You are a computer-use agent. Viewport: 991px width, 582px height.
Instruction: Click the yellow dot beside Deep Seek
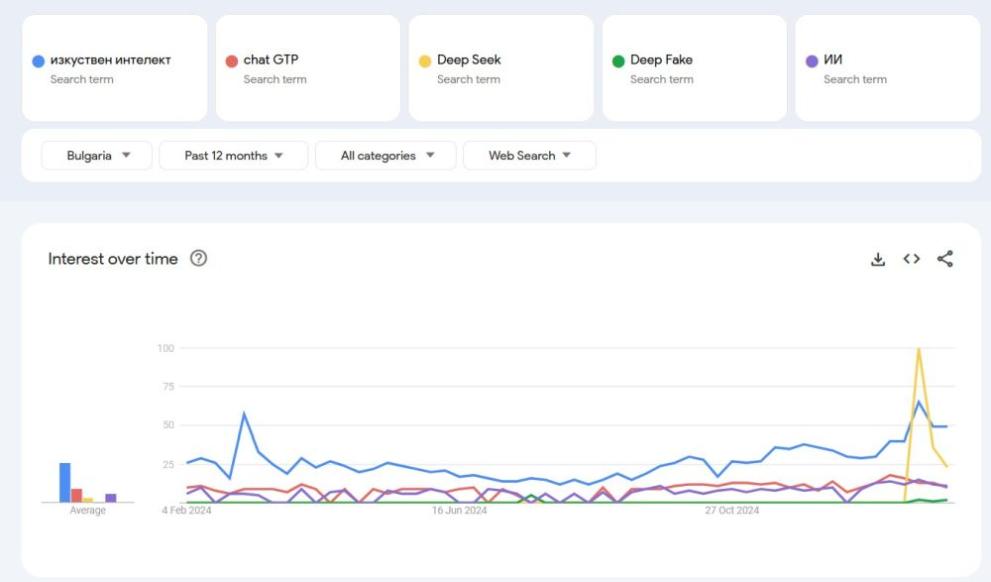click(425, 61)
